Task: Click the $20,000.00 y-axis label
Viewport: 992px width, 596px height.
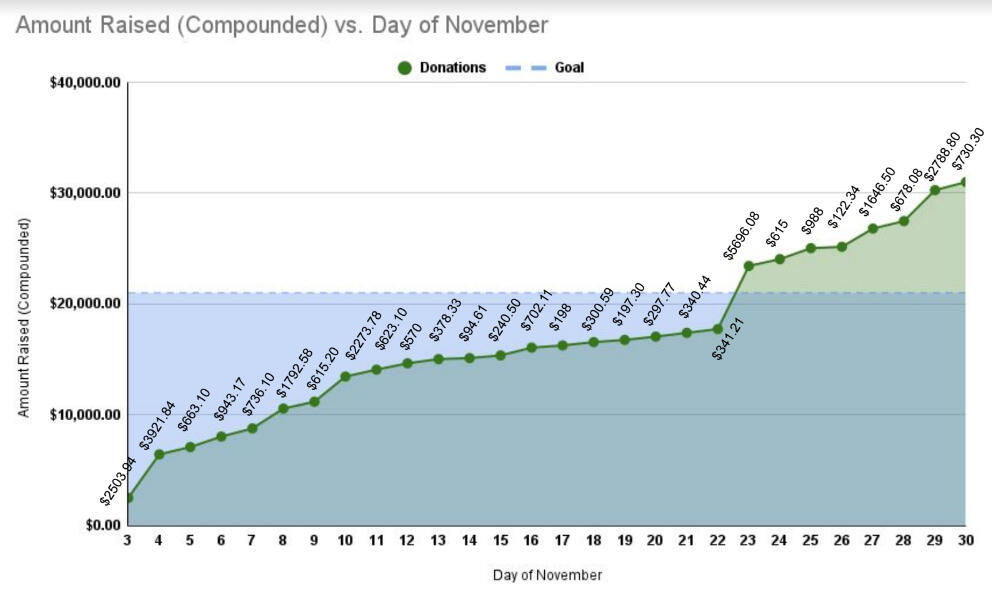Action: click(x=85, y=304)
